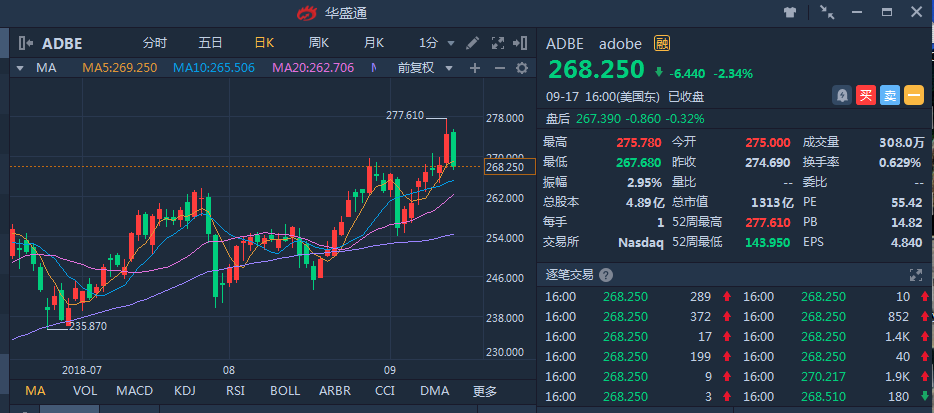This screenshot has width=934, height=413.
Task: Click the 融 margin badge next to adobe
Action: [662, 44]
